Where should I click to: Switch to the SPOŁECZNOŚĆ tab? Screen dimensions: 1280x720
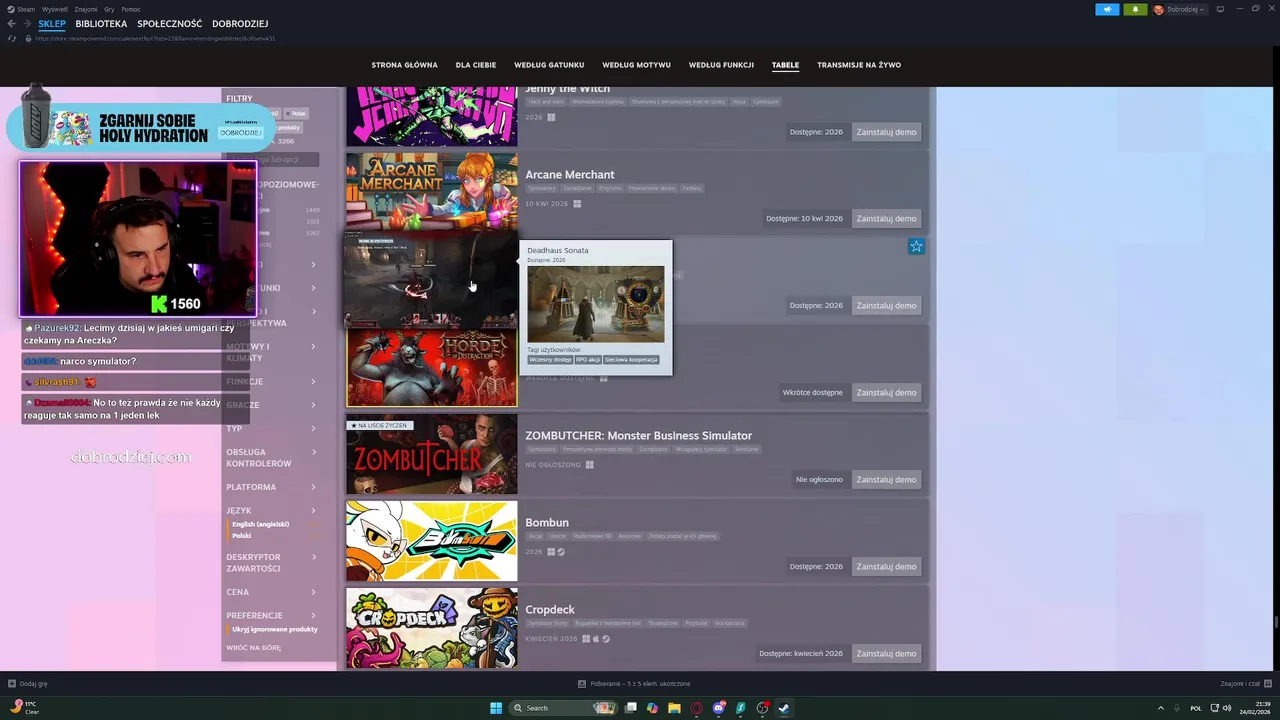tap(169, 24)
